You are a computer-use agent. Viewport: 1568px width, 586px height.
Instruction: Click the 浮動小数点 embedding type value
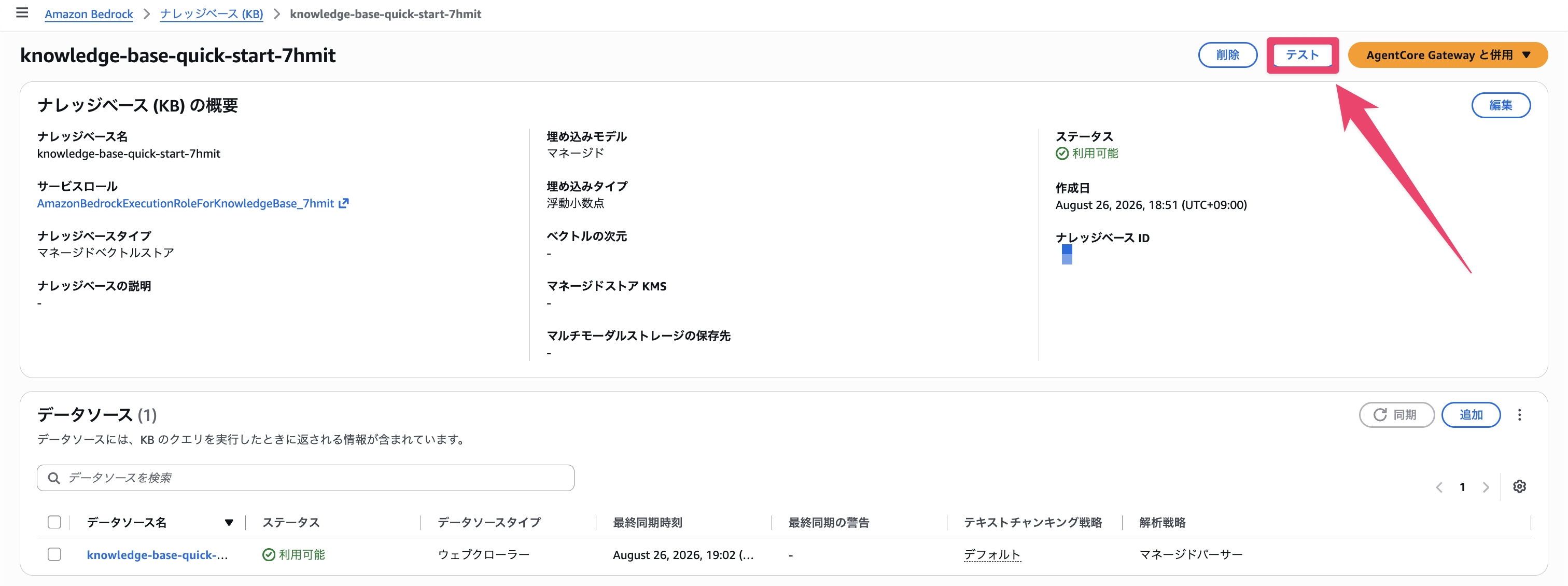(575, 203)
